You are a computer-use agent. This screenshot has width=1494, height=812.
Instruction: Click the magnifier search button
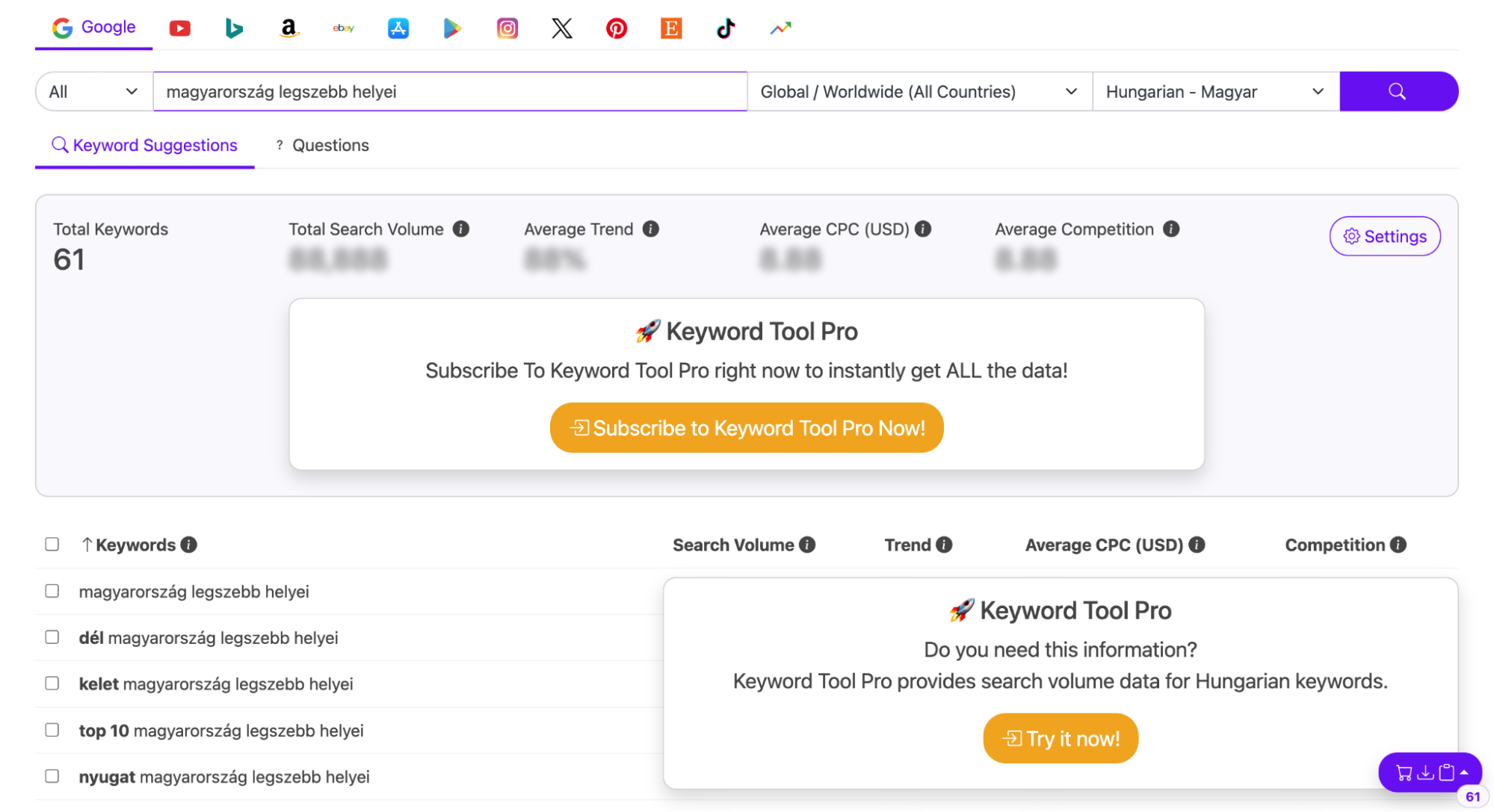1398,91
